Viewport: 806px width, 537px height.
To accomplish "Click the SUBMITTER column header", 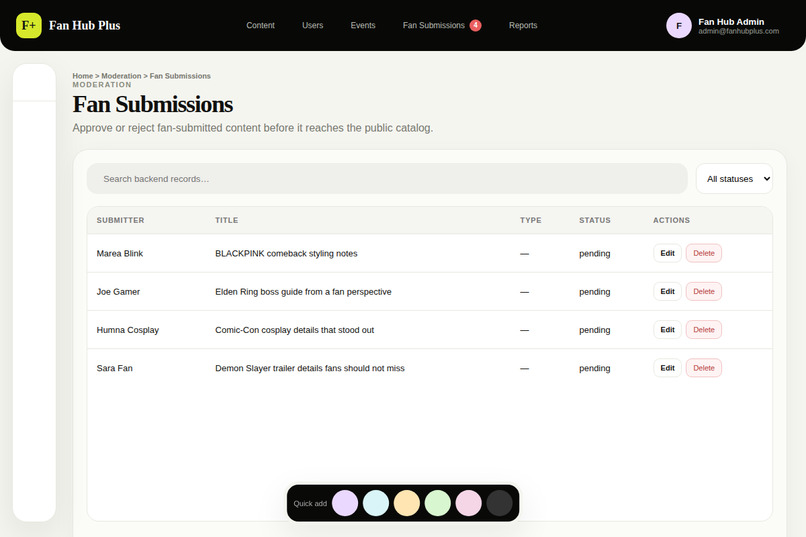I will pos(120,220).
